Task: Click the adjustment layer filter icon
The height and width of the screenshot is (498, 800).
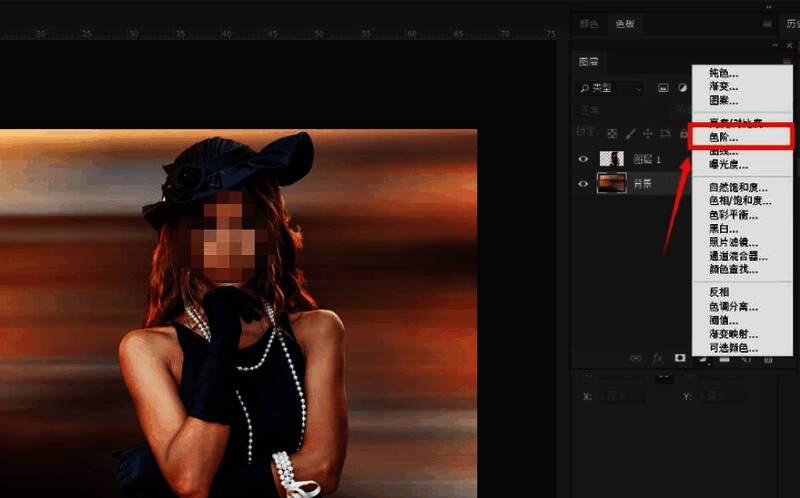Action: [x=682, y=88]
